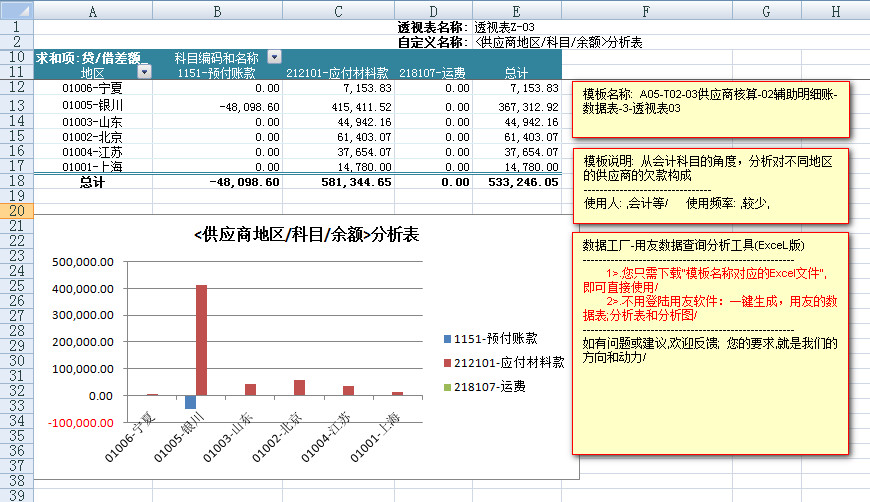Select the red bar for 01004-江苏
Image resolution: width=870 pixels, height=502 pixels.
click(x=348, y=390)
